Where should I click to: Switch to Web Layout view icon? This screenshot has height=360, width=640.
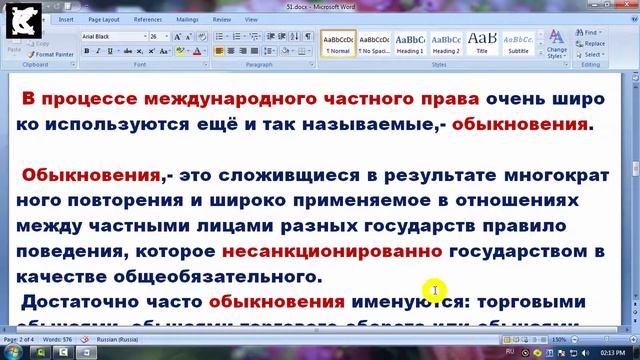pyautogui.click(x=525, y=340)
